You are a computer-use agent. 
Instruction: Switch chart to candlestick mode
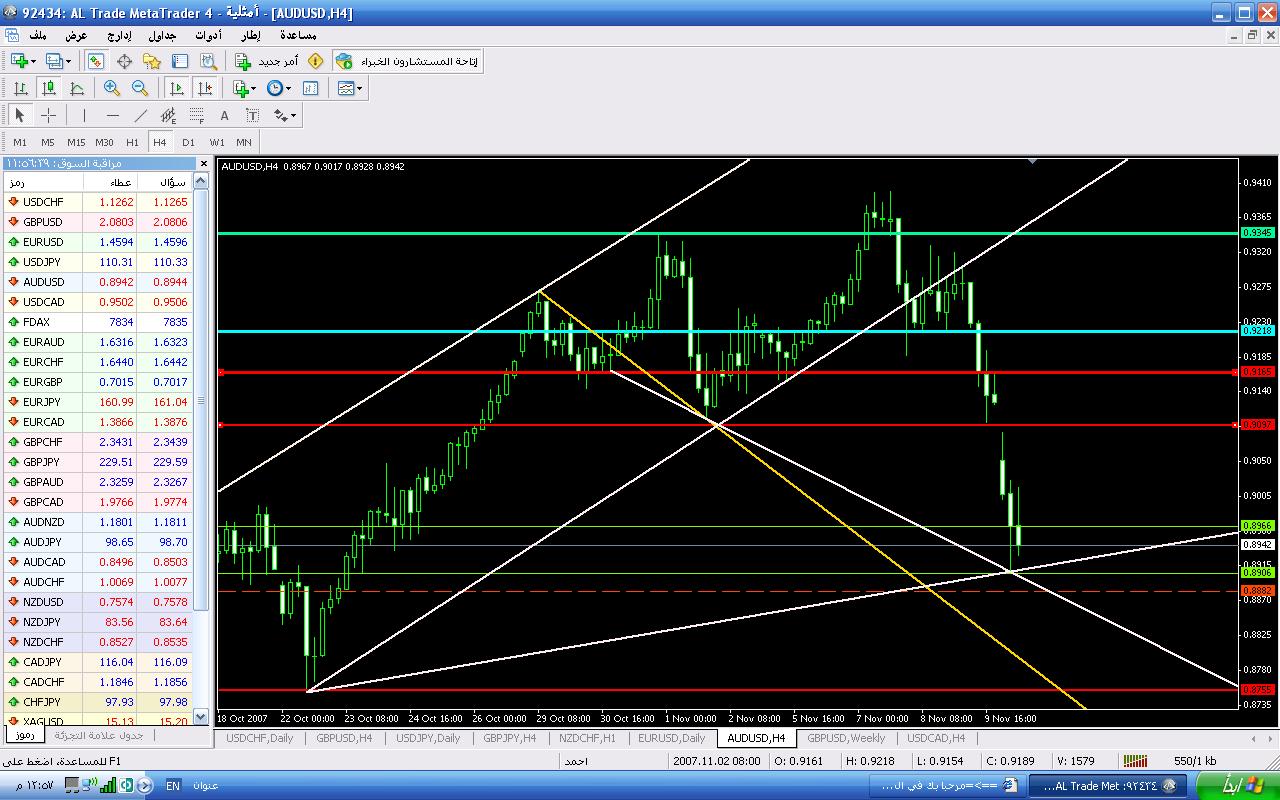tap(48, 88)
